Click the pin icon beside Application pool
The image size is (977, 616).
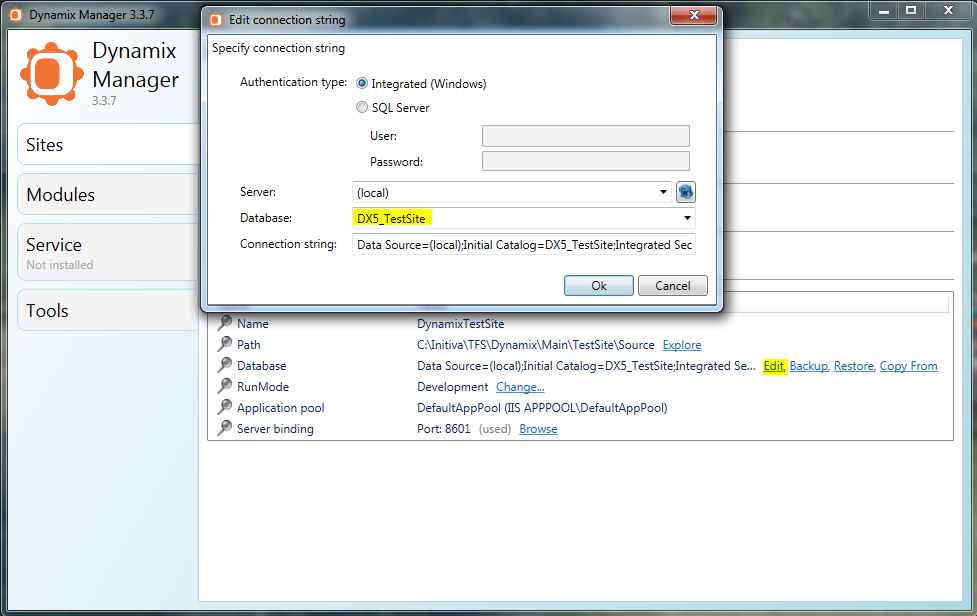coord(225,408)
